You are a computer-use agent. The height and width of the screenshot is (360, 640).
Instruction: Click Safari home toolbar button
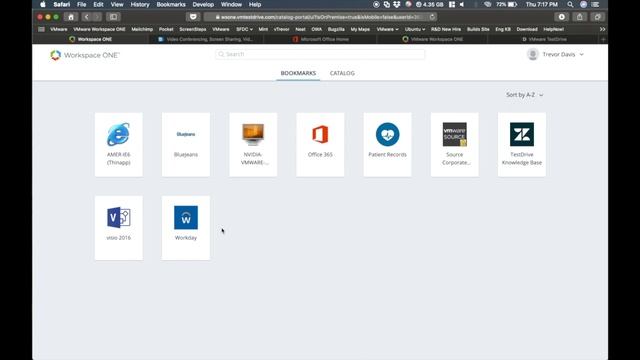pos(71,17)
